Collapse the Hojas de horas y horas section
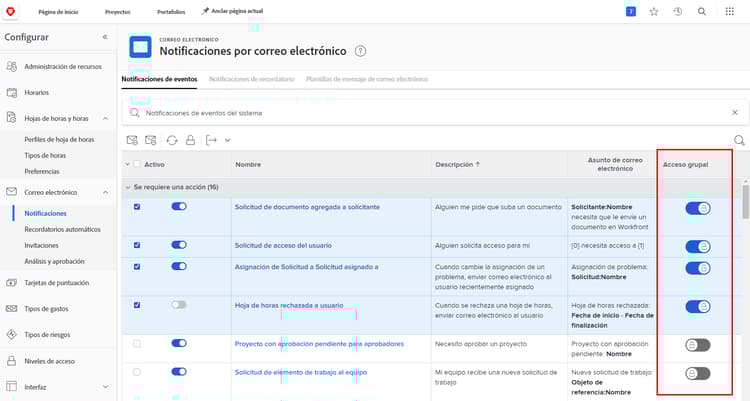The height and width of the screenshot is (401, 750). click(x=105, y=118)
